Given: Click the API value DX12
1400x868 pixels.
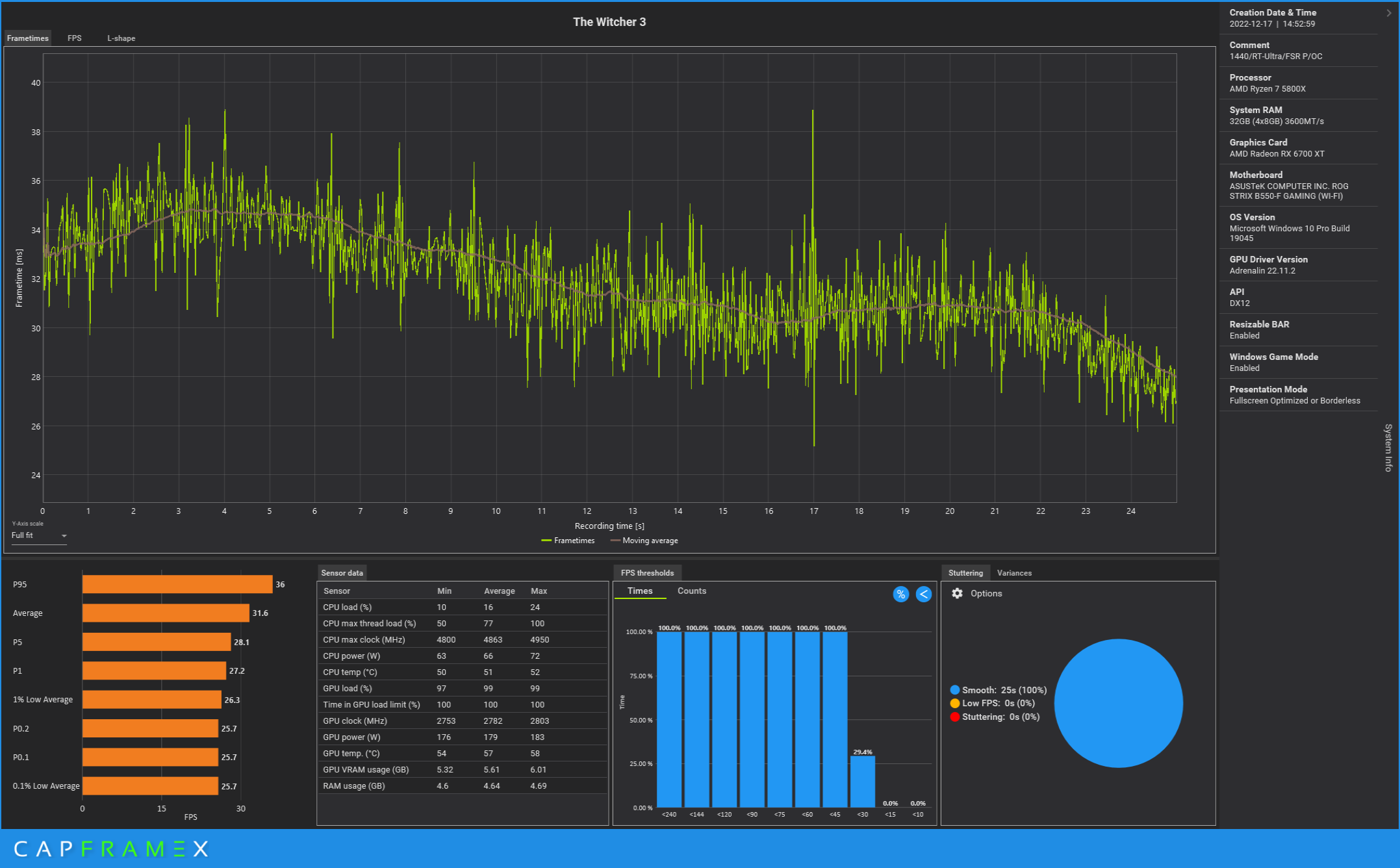Looking at the screenshot, I should [1239, 303].
